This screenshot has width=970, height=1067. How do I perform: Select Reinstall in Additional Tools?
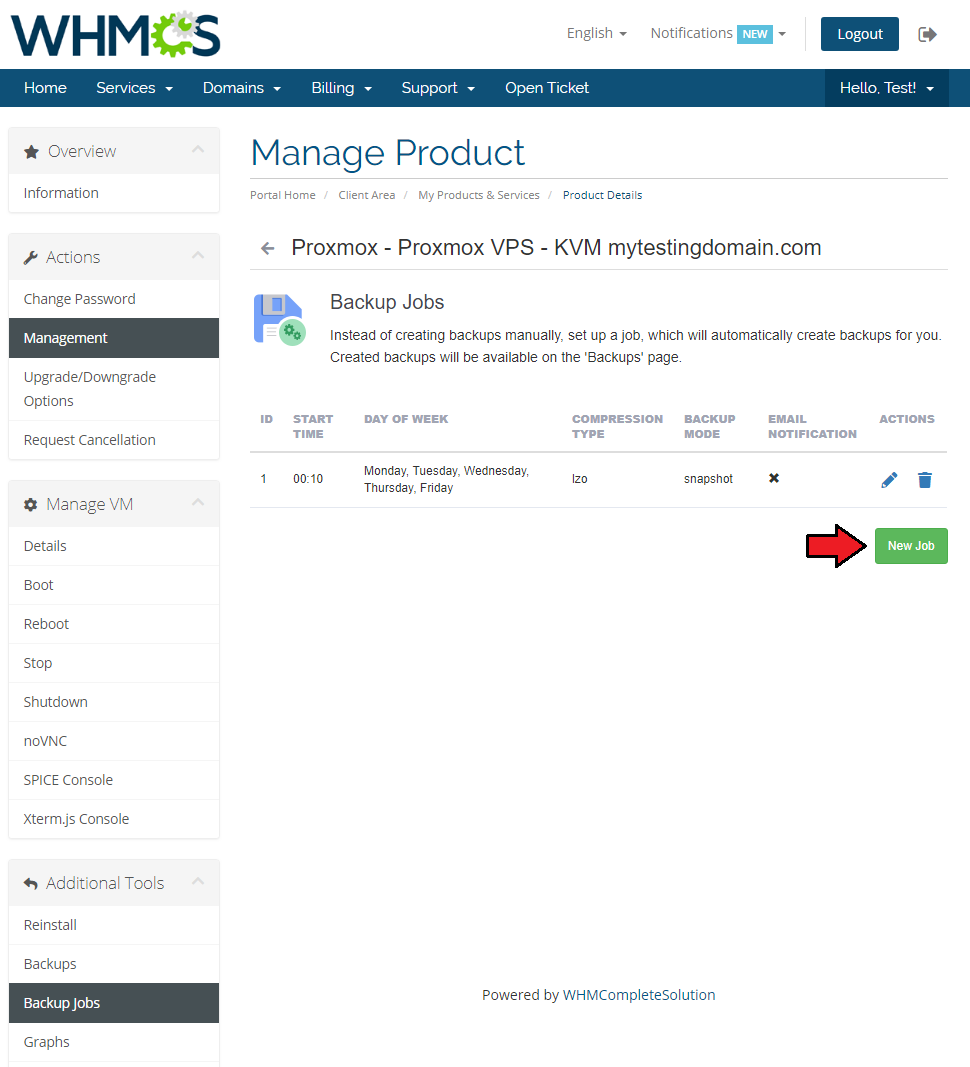114,925
